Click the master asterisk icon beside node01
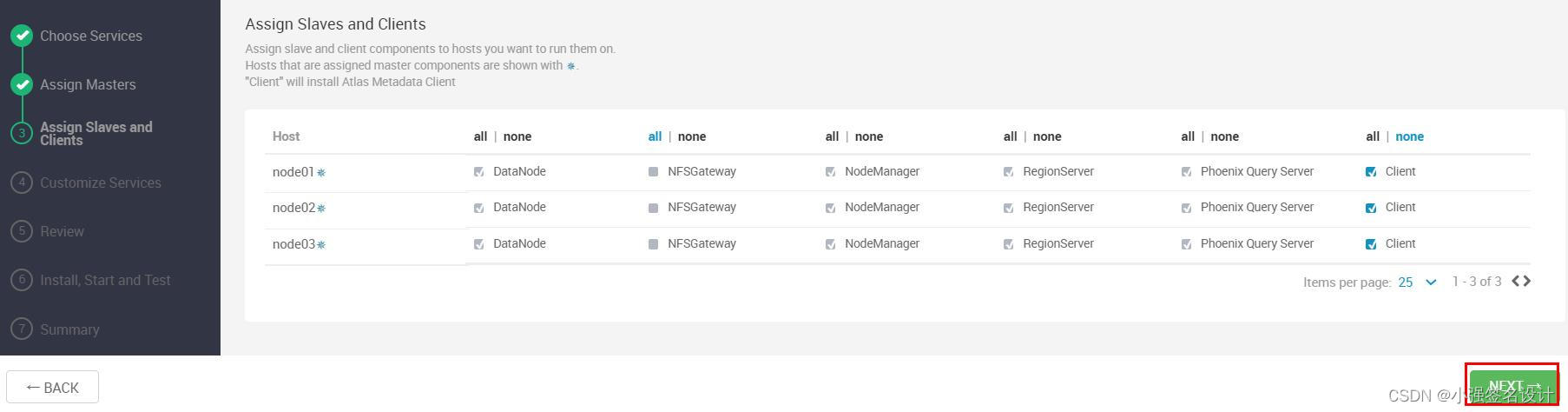 321,173
